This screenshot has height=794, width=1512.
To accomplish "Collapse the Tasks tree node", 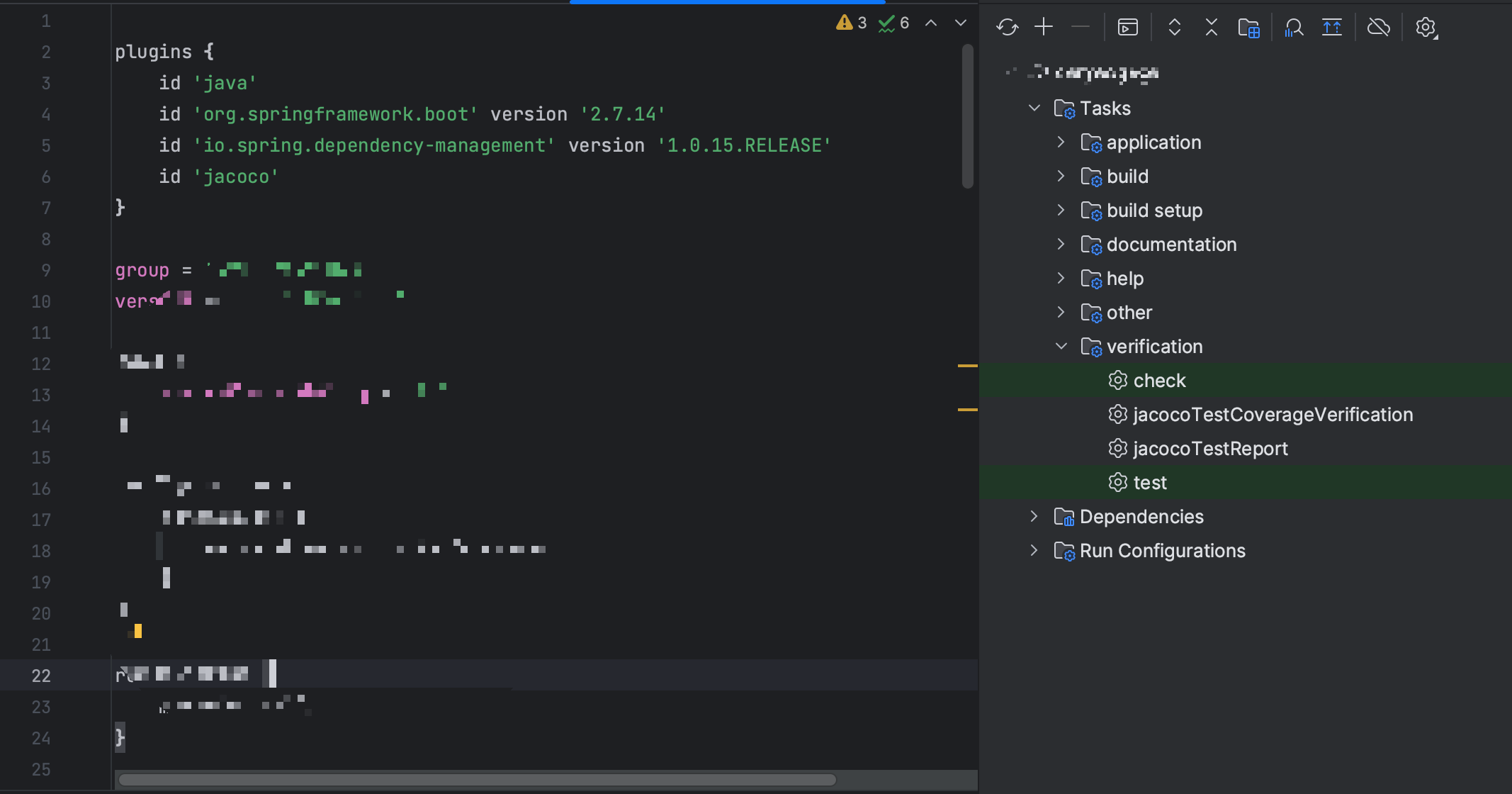I will (1034, 108).
